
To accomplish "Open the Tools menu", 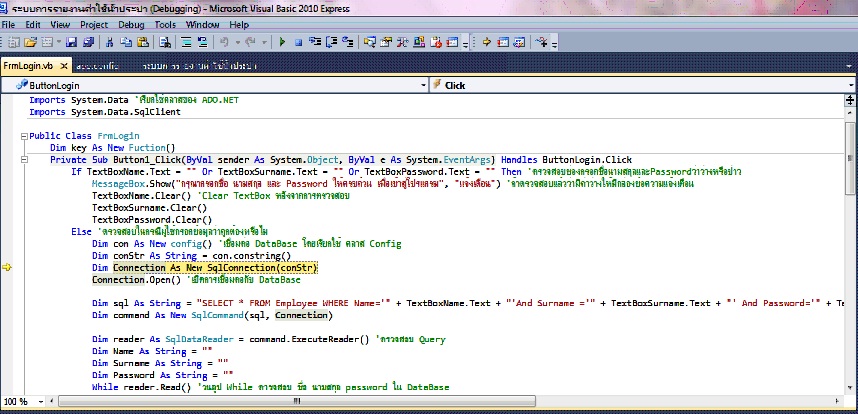I will click(165, 25).
